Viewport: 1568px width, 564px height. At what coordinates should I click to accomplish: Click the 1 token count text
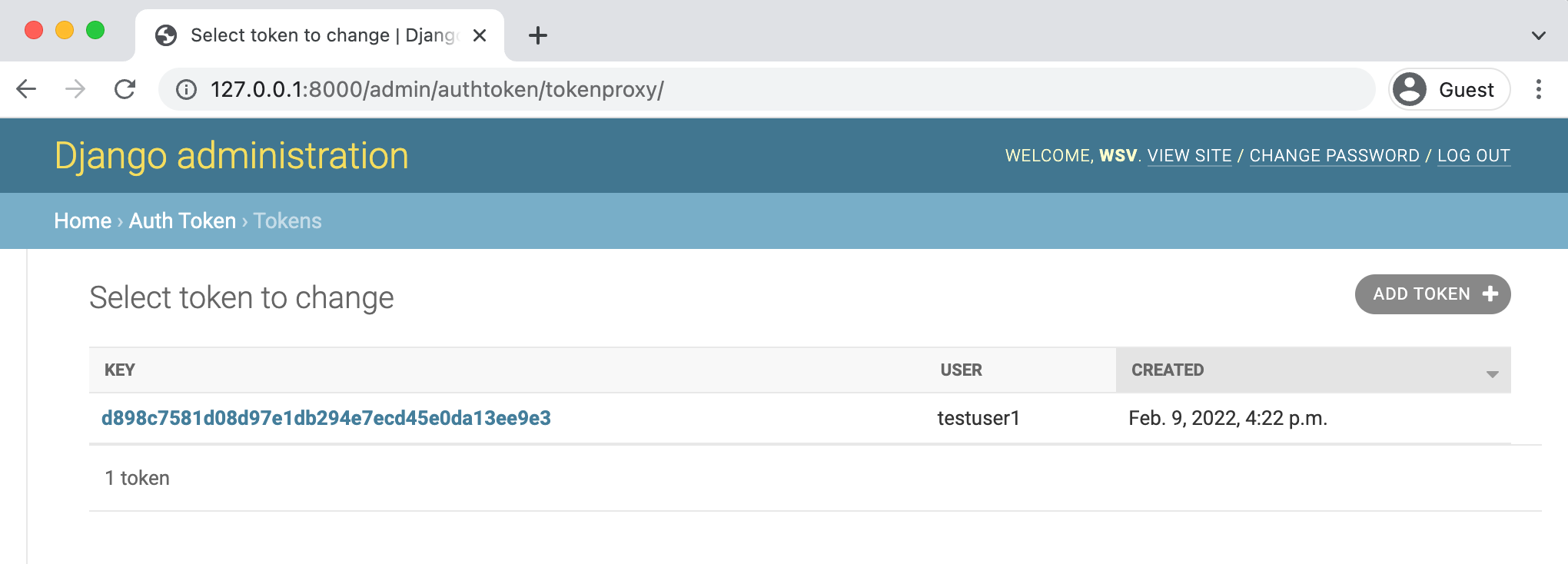pos(138,478)
